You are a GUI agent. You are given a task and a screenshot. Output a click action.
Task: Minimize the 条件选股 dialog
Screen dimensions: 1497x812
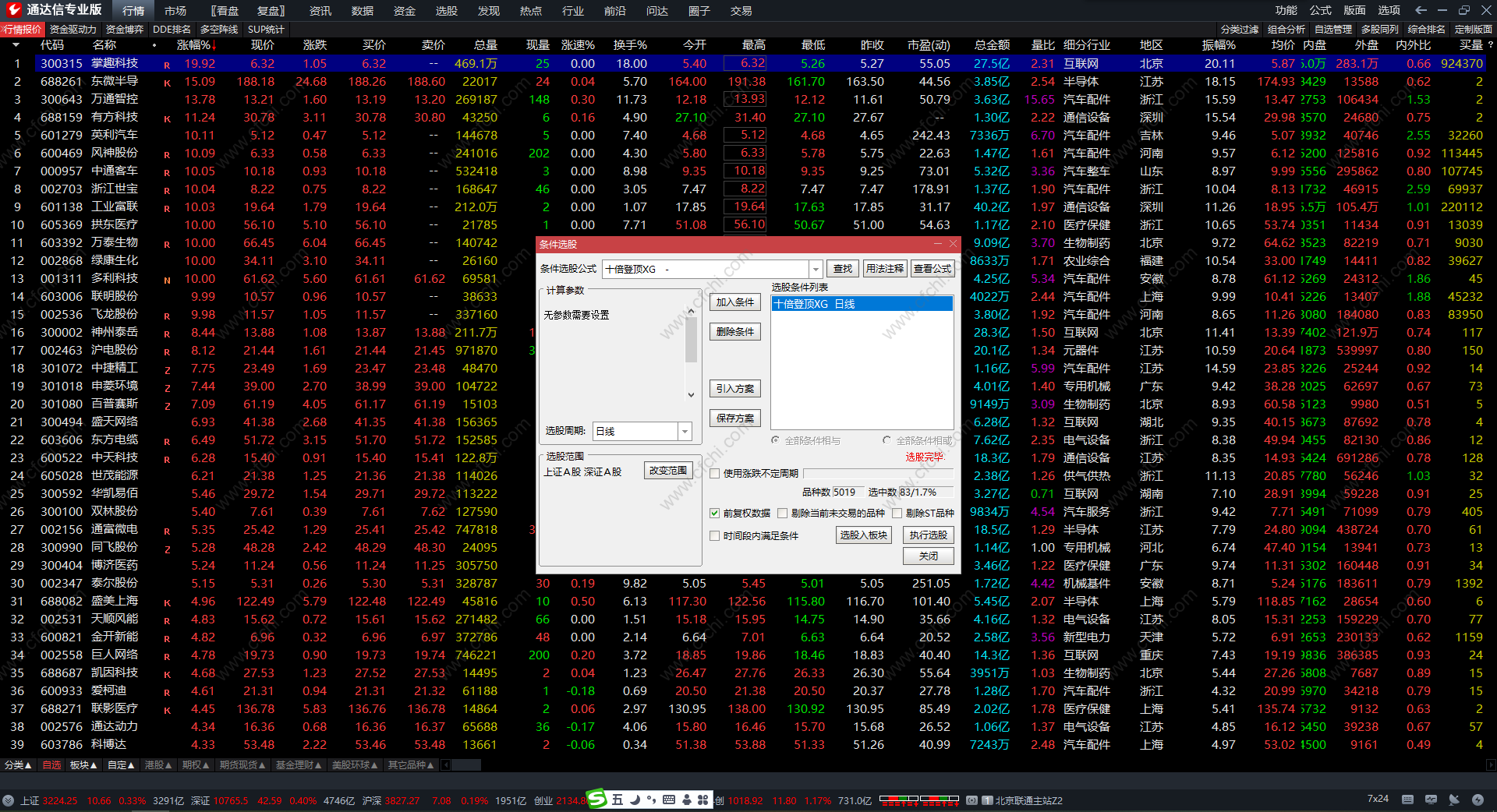tap(940, 244)
